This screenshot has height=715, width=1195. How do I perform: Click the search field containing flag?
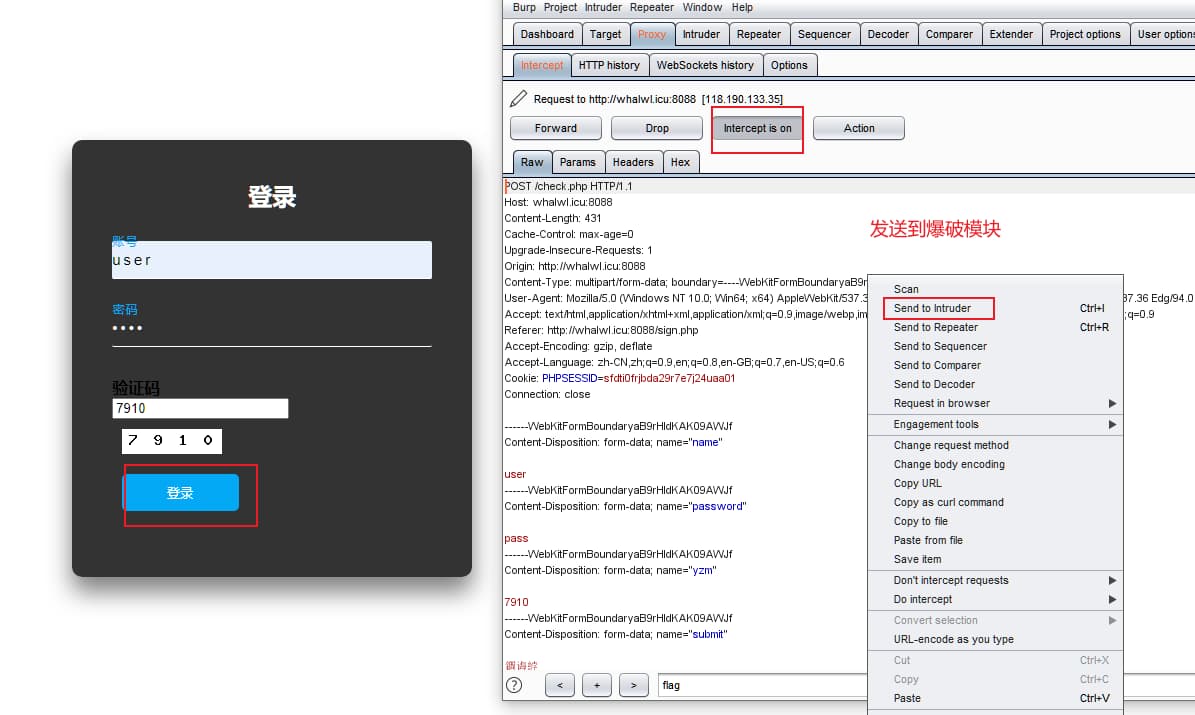(x=762, y=685)
